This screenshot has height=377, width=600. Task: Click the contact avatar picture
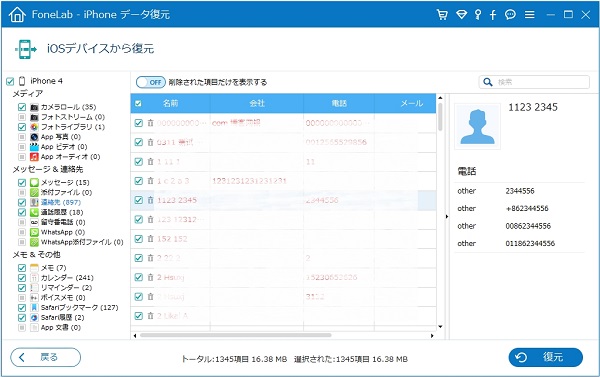477,126
